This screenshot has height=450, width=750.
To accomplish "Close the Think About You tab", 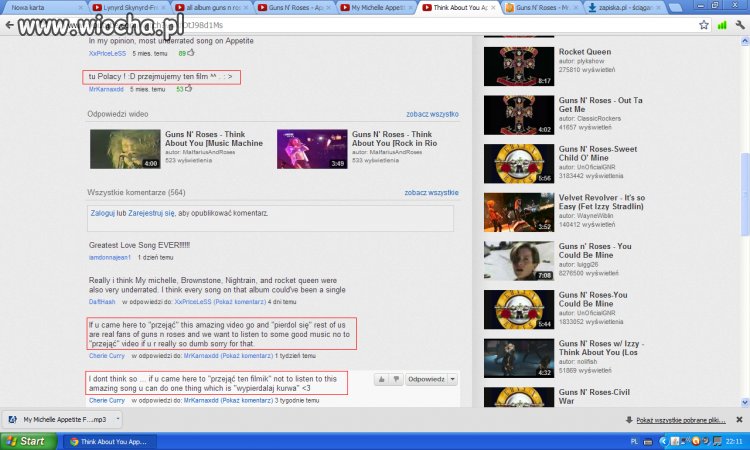I will [x=493, y=8].
